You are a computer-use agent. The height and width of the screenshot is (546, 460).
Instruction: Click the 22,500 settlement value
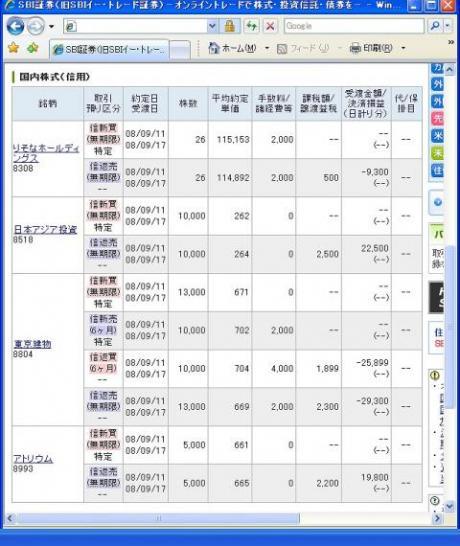pyautogui.click(x=375, y=248)
